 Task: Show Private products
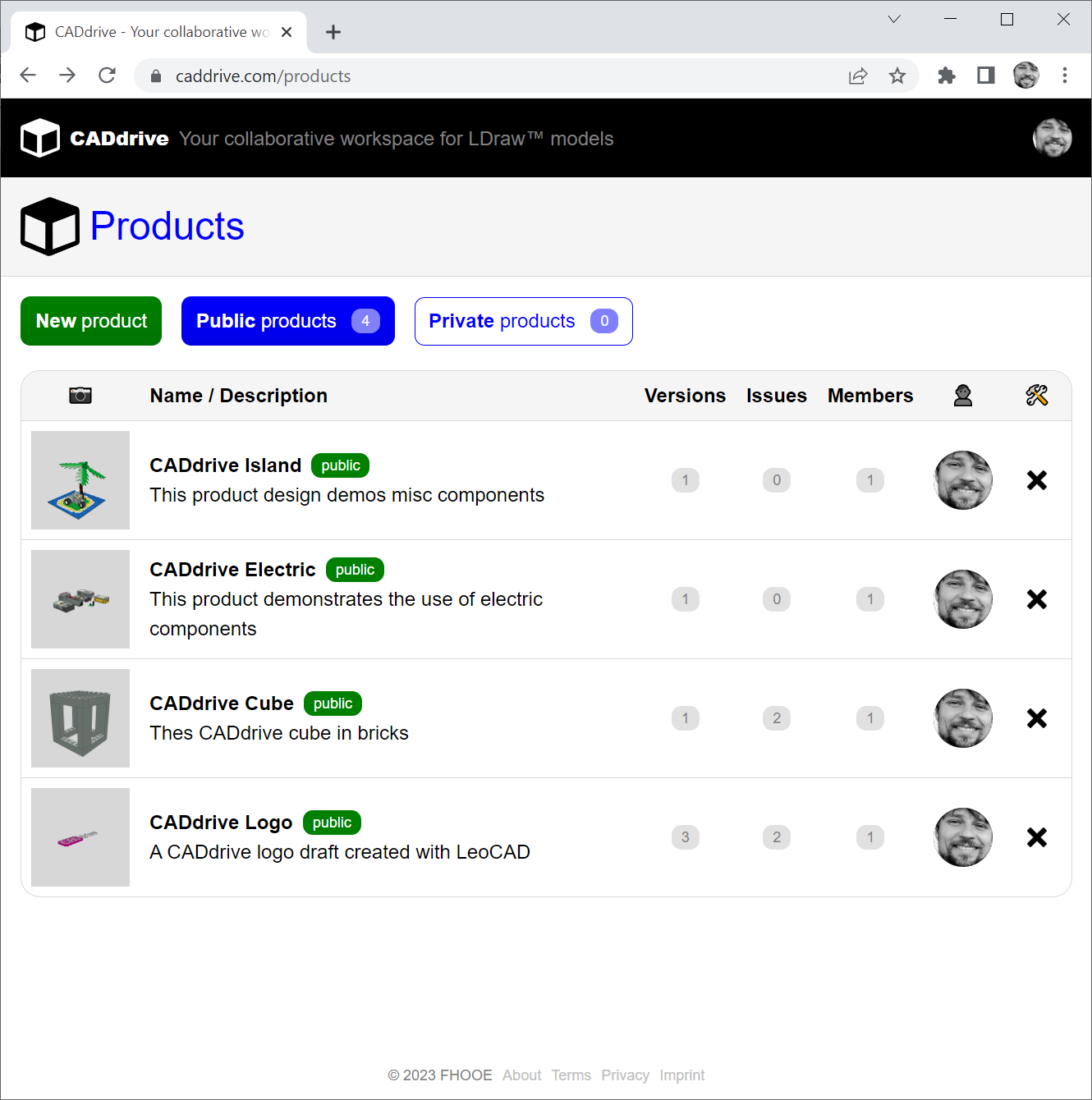[523, 321]
